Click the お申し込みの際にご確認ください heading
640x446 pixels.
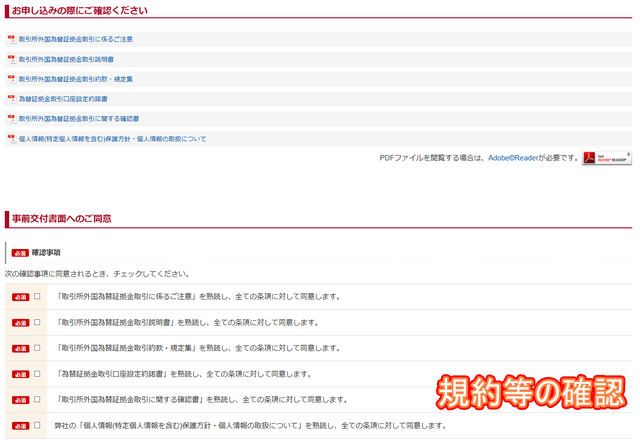[x=80, y=11]
